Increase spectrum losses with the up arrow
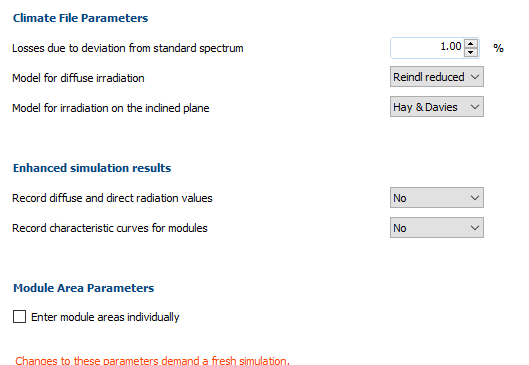 click(x=471, y=44)
